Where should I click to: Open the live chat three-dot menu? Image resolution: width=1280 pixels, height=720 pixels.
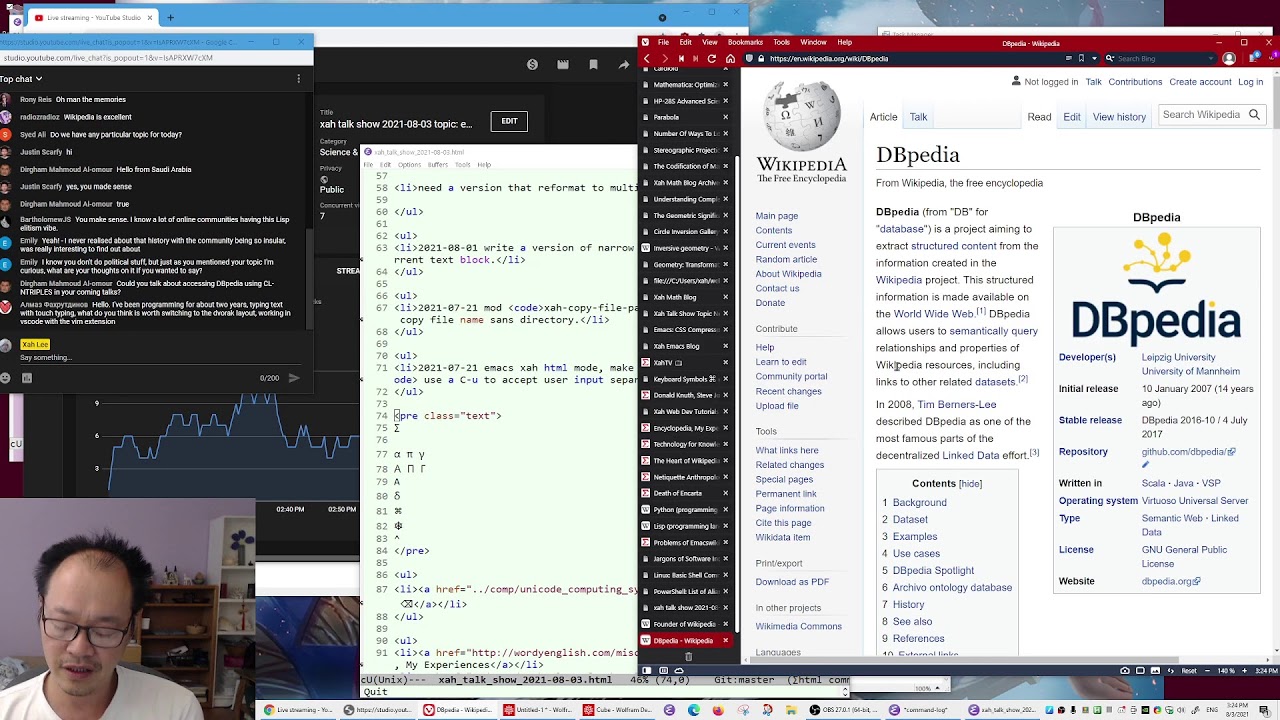pos(298,79)
